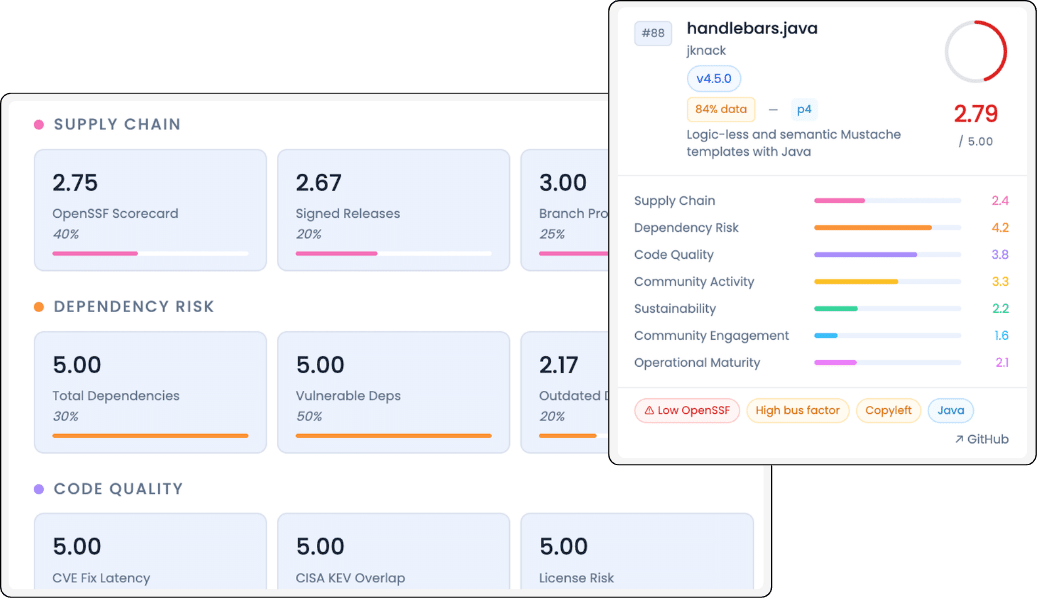1038x599 pixels.
Task: Click the Supply Chain score bar
Action: point(887,201)
